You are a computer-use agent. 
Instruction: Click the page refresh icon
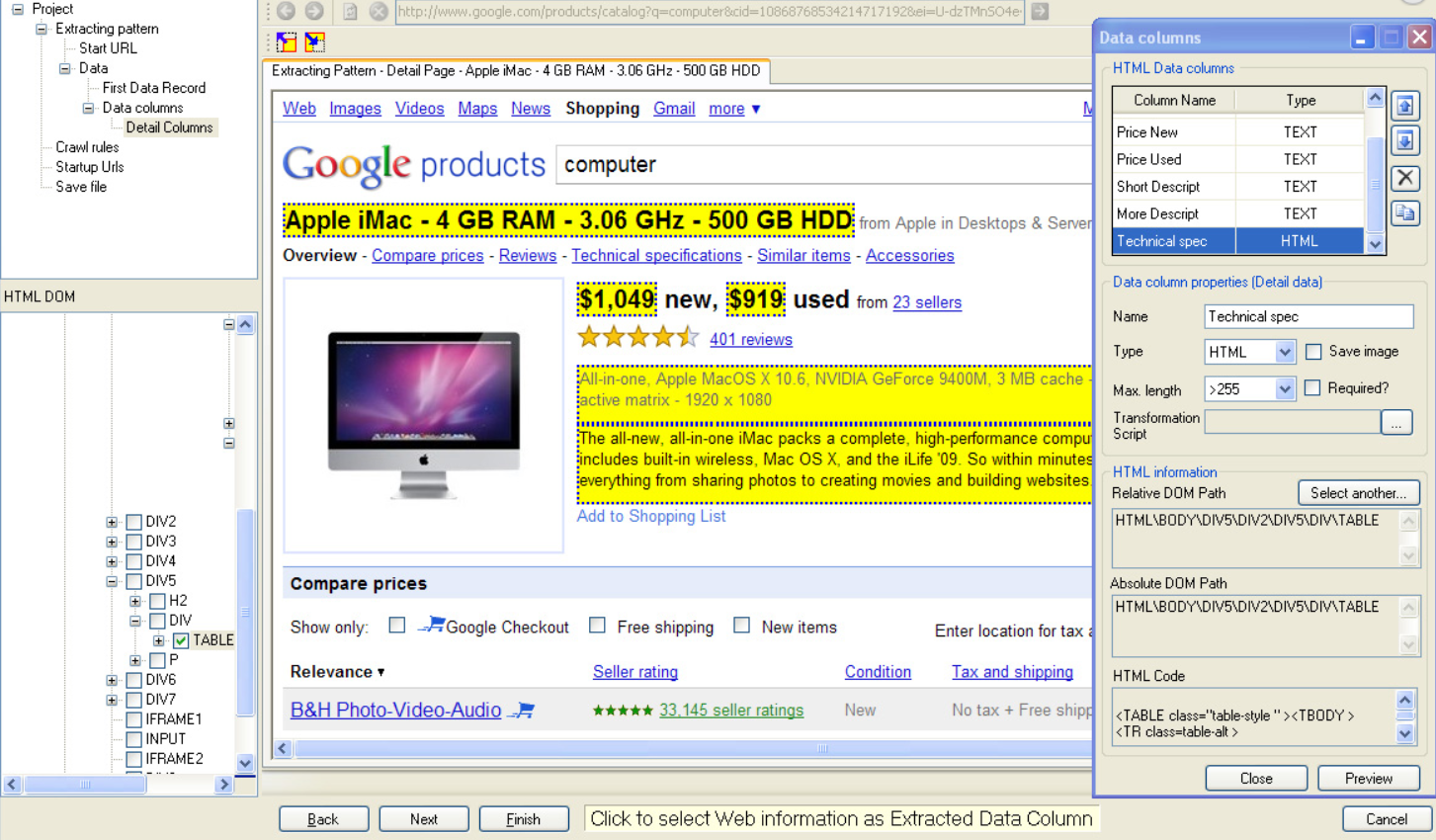350,11
